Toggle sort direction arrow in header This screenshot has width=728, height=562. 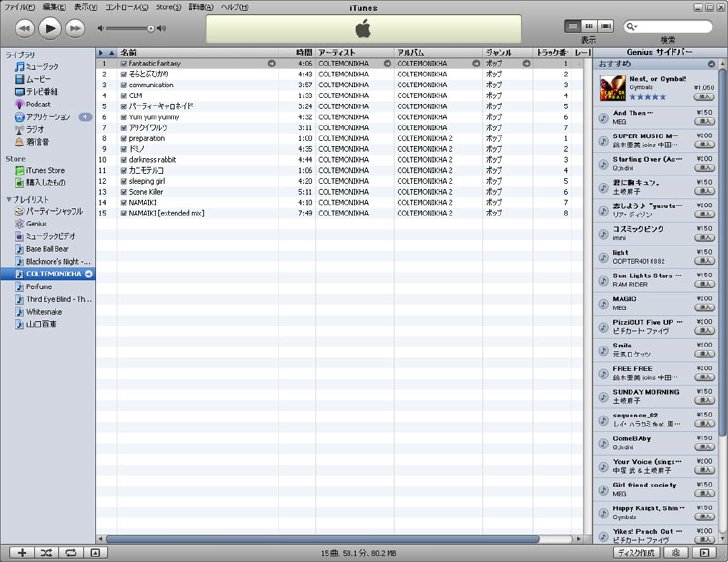(111, 53)
